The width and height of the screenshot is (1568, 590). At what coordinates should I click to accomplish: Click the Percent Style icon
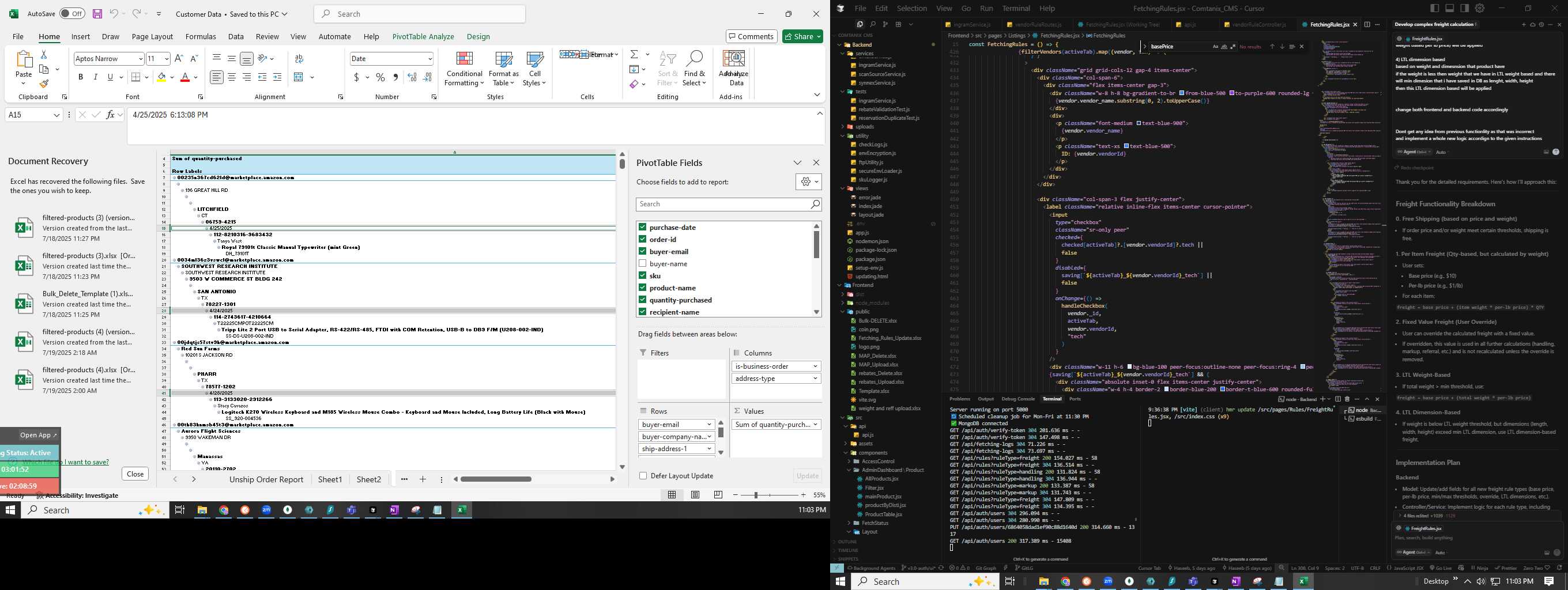(x=380, y=77)
